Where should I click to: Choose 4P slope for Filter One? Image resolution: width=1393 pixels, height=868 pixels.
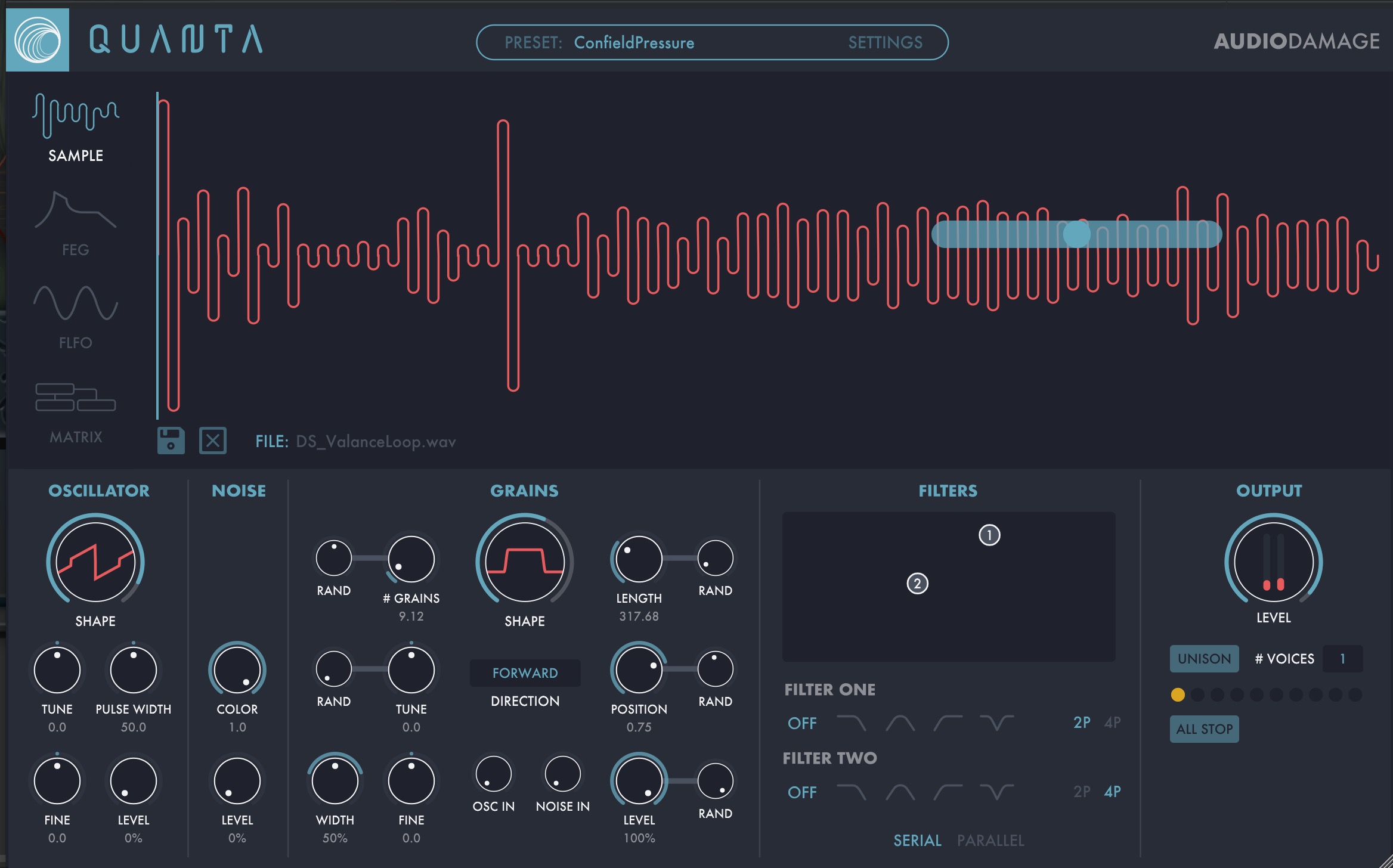(x=1113, y=723)
